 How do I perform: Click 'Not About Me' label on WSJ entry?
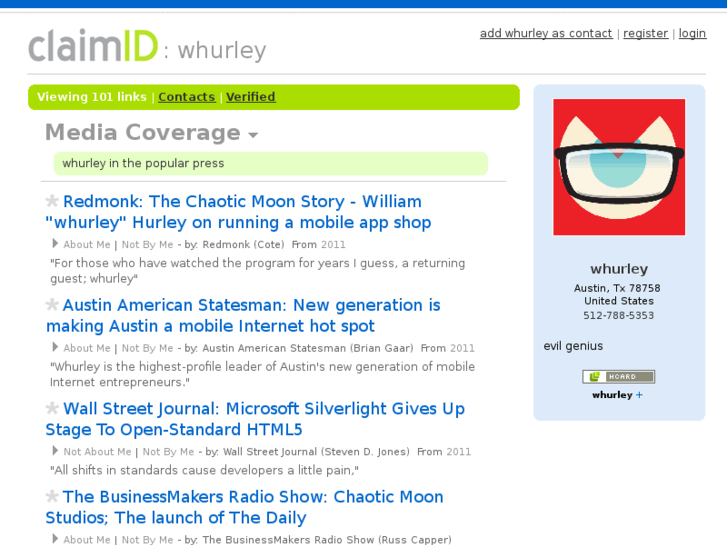click(97, 452)
